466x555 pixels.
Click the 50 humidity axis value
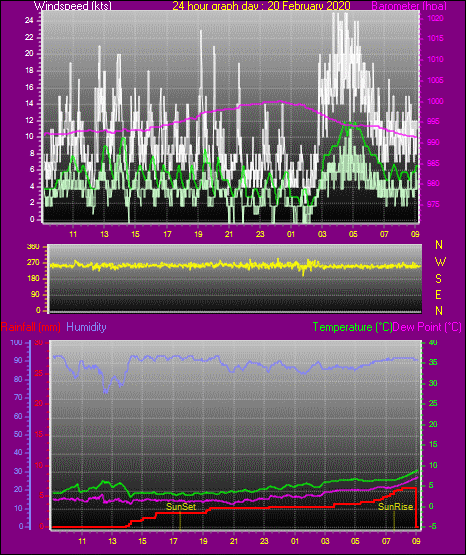coord(18,434)
